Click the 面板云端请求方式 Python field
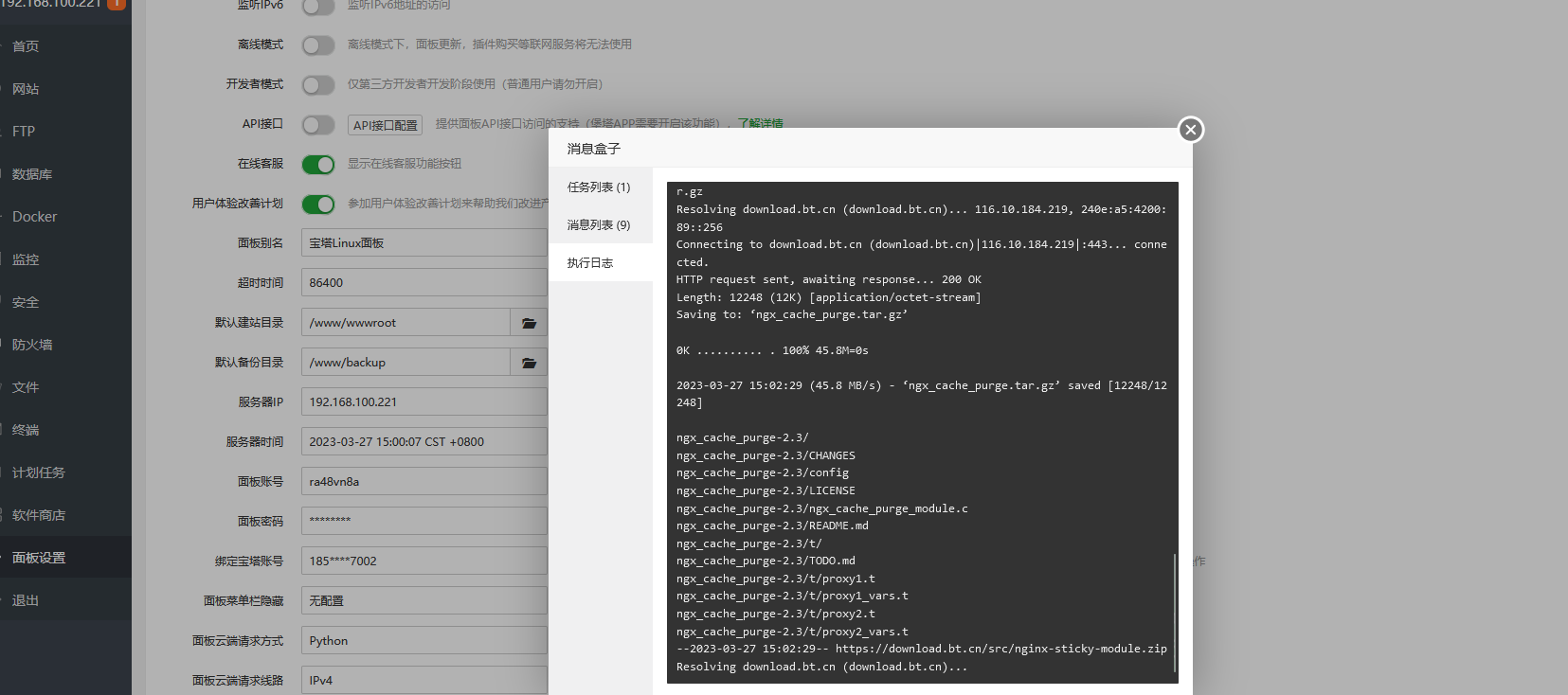1568x695 pixels. click(424, 641)
